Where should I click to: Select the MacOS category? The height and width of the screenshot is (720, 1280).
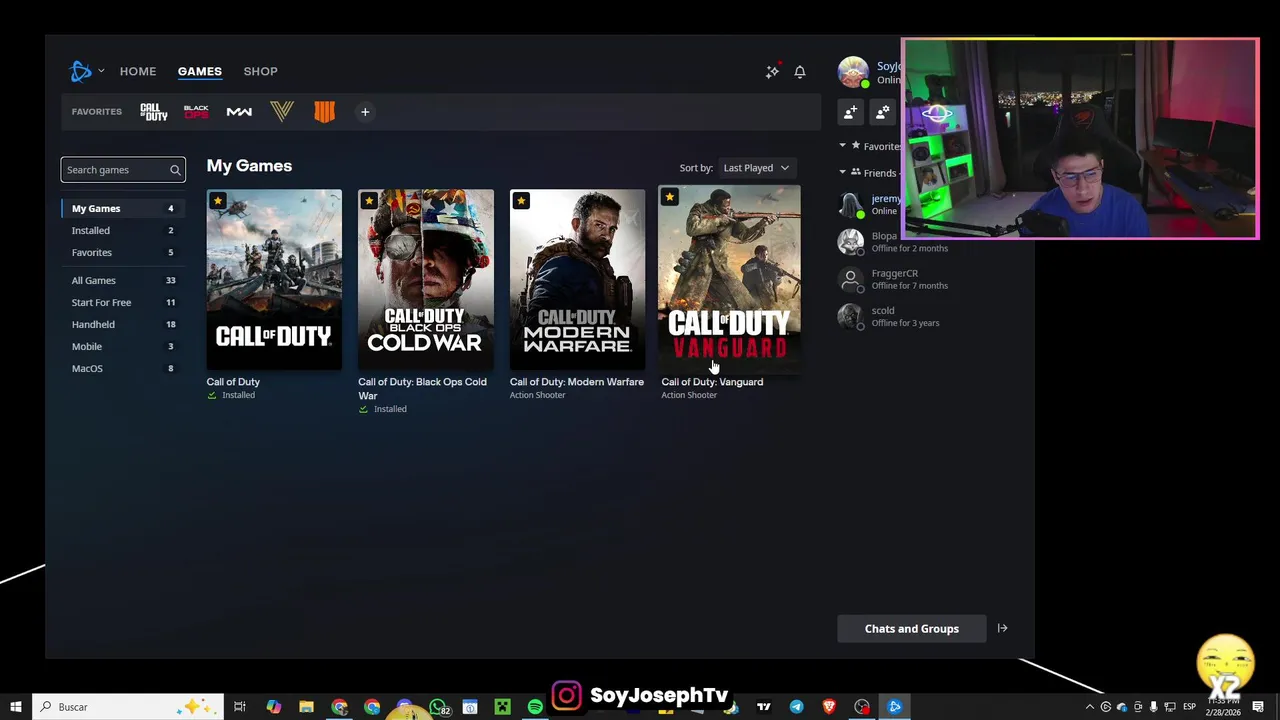pos(123,368)
